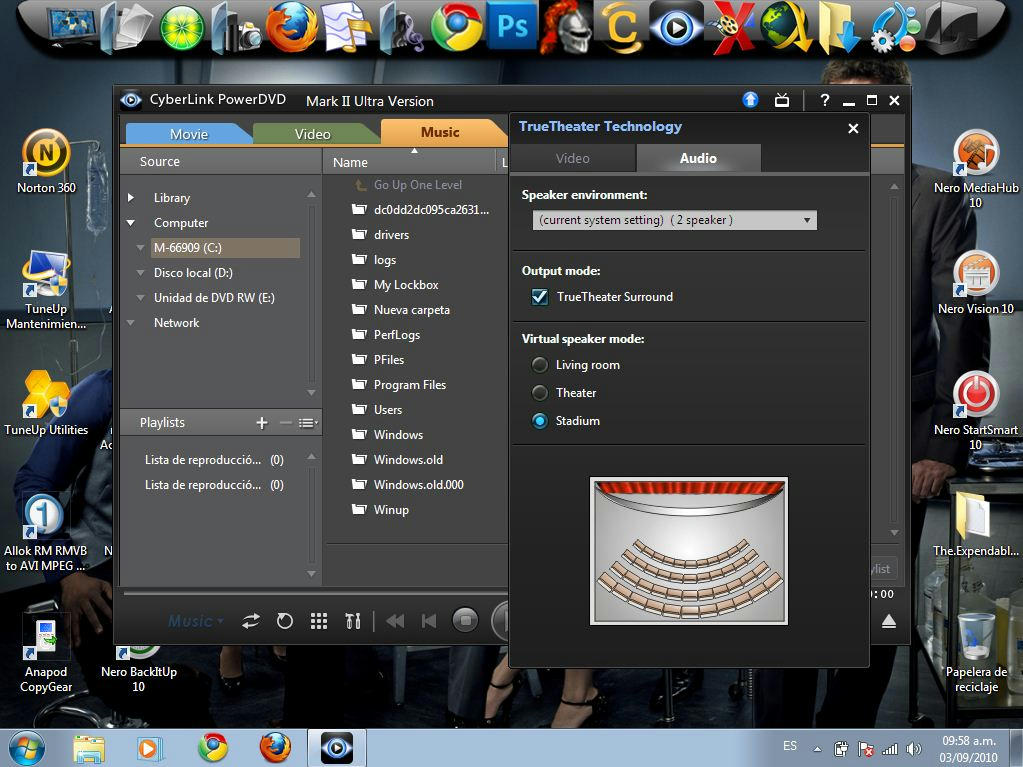Close the TrueTheater Technology panel

(x=853, y=128)
